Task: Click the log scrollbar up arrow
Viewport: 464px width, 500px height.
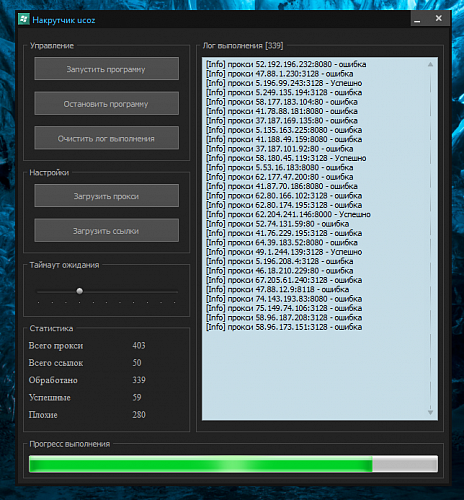Action: [x=430, y=64]
